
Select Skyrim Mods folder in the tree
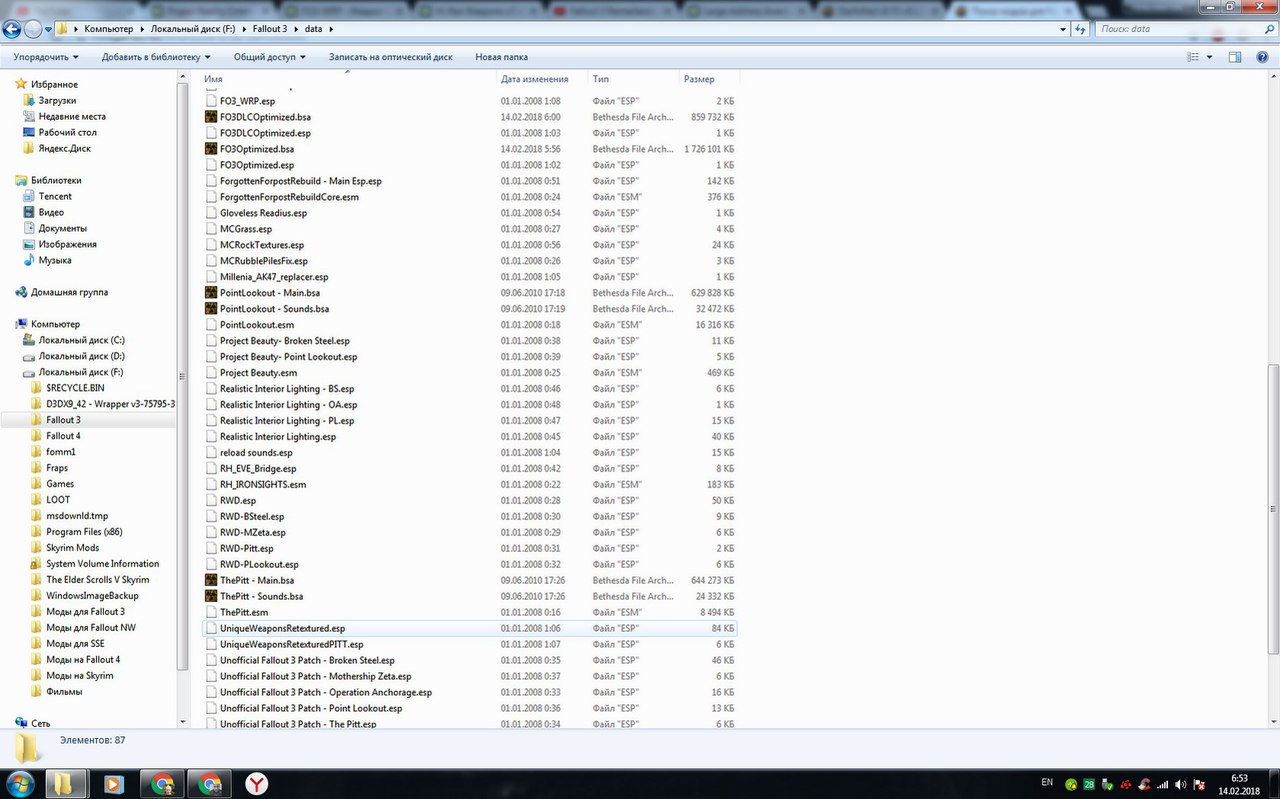[x=72, y=548]
